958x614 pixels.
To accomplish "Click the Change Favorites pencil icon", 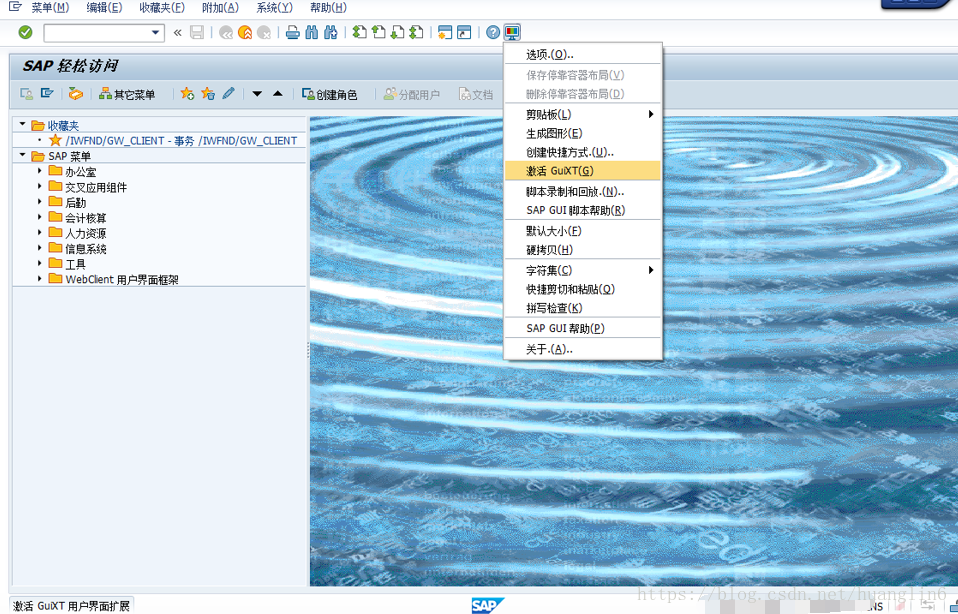I will (x=228, y=94).
